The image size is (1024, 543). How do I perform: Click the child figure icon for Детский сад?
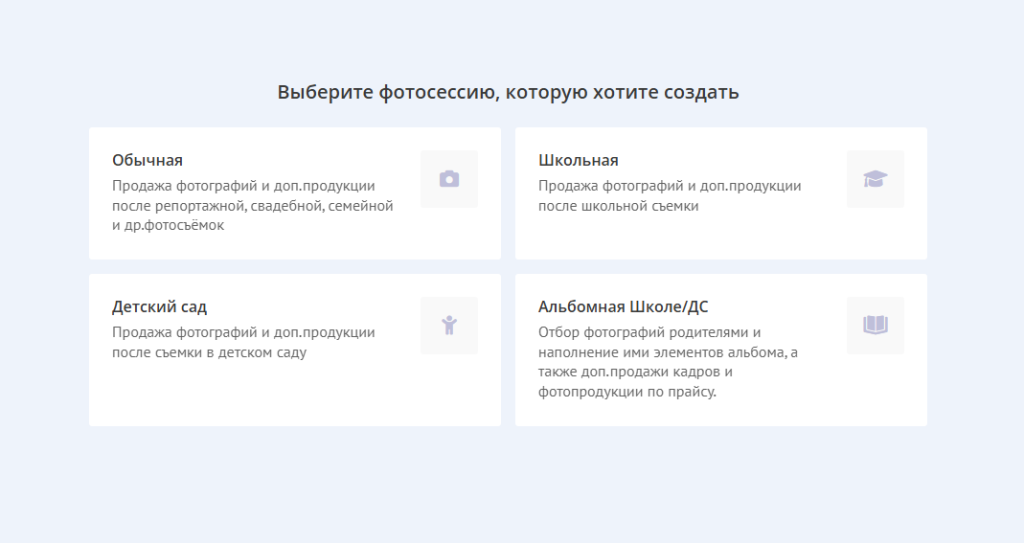coord(449,325)
